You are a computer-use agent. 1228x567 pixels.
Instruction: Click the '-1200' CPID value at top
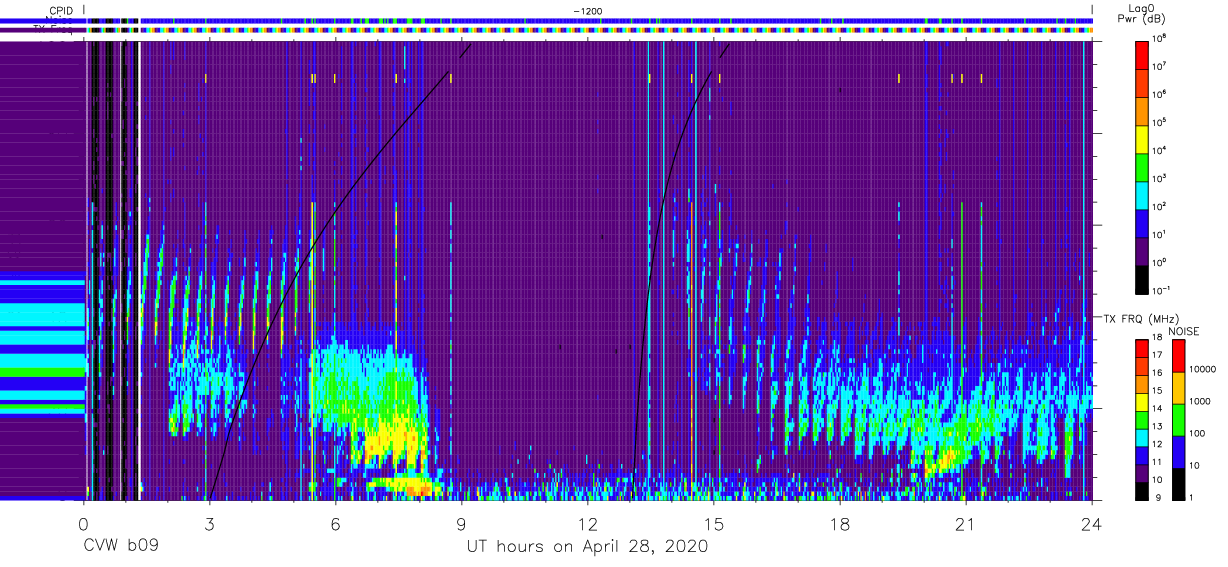point(587,10)
